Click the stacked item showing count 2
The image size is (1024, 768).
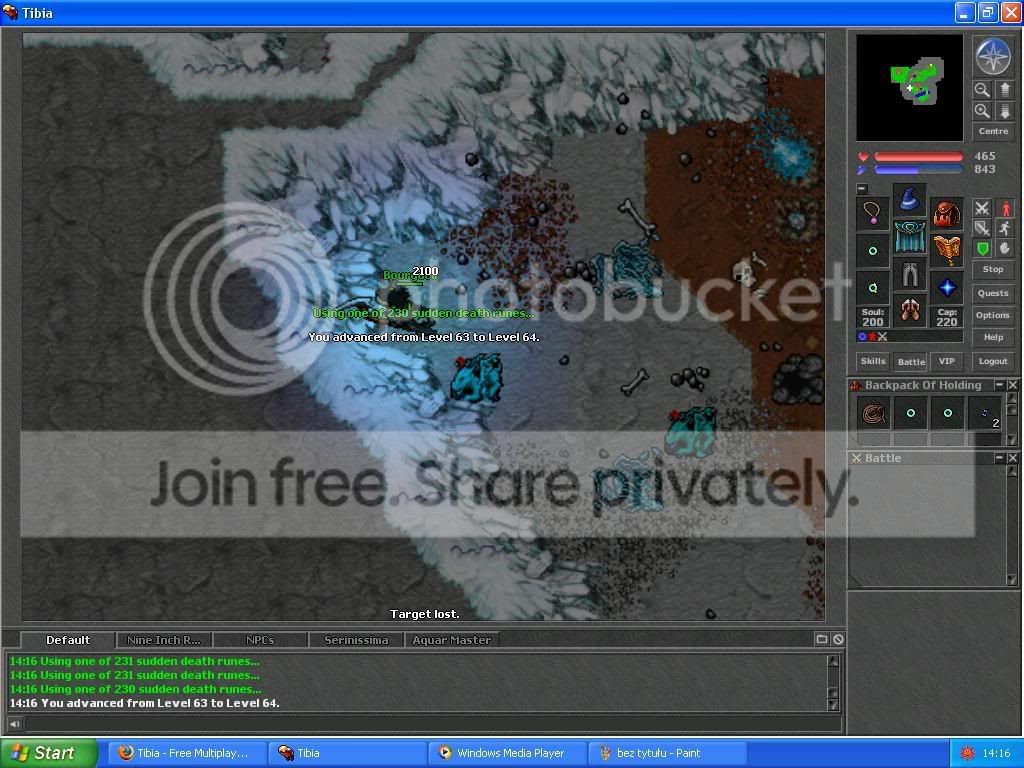(x=985, y=413)
